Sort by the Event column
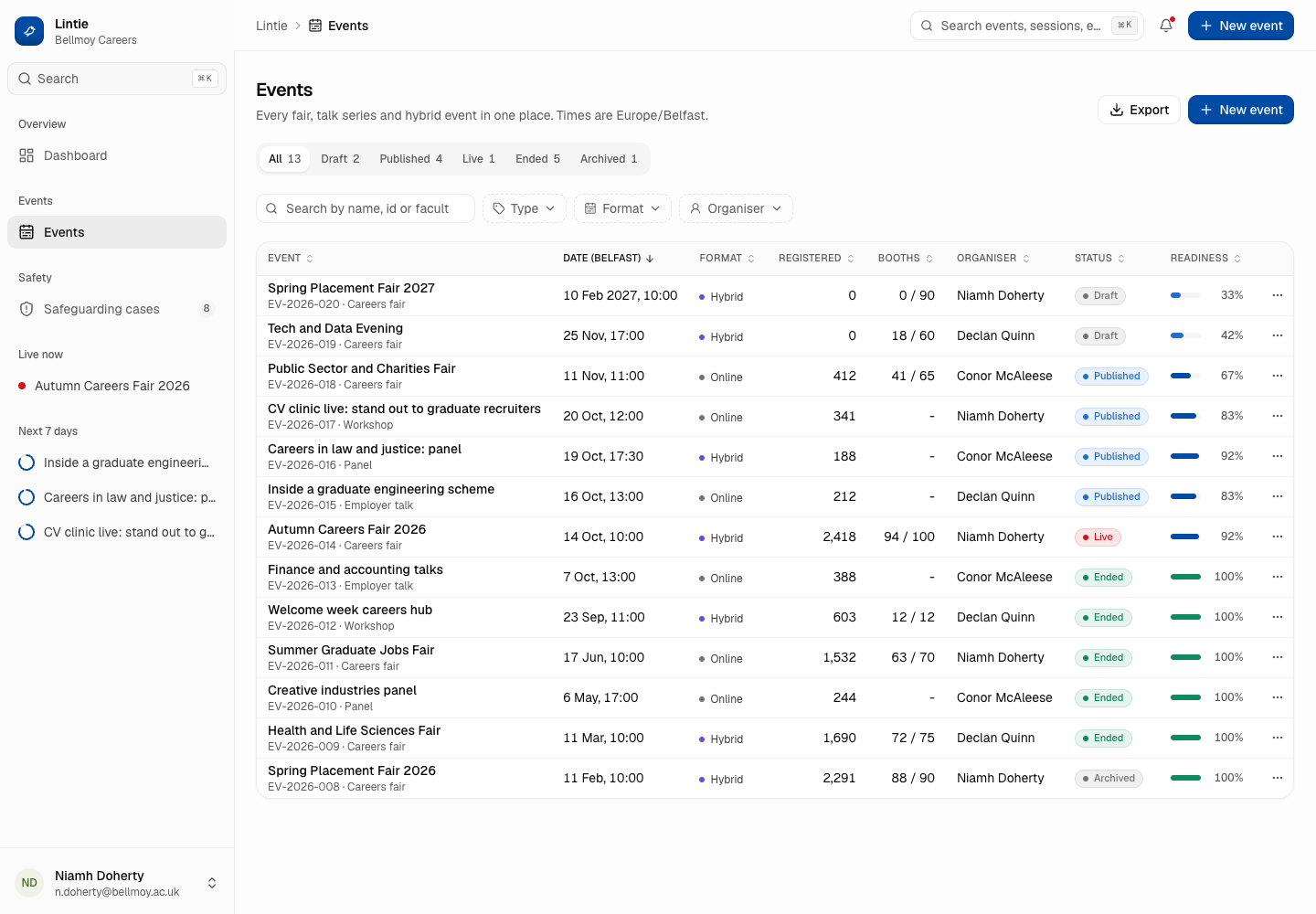Screen dimensions: 1316x914 (291, 259)
